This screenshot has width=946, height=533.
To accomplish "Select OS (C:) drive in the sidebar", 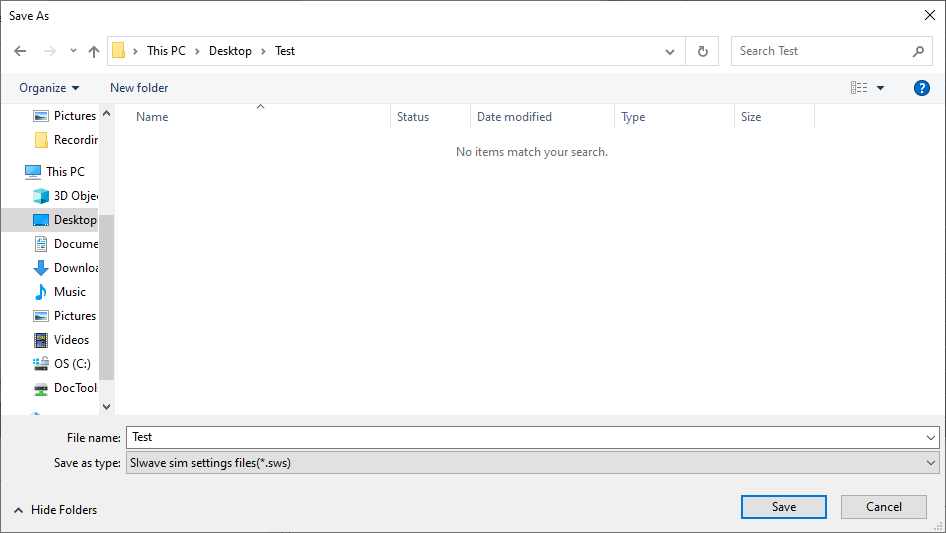I will click(71, 364).
